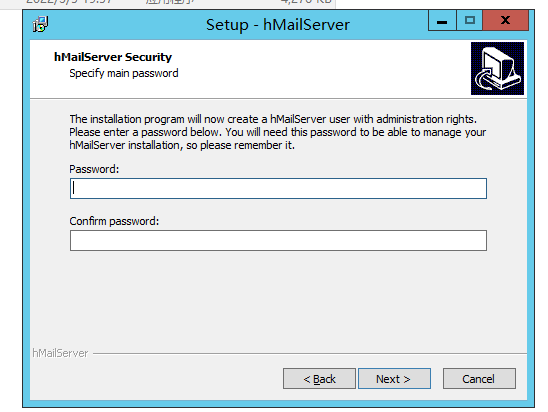Viewport: 548px width, 412px height.
Task: Maximize the hMailServer Setup window
Action: point(470,21)
